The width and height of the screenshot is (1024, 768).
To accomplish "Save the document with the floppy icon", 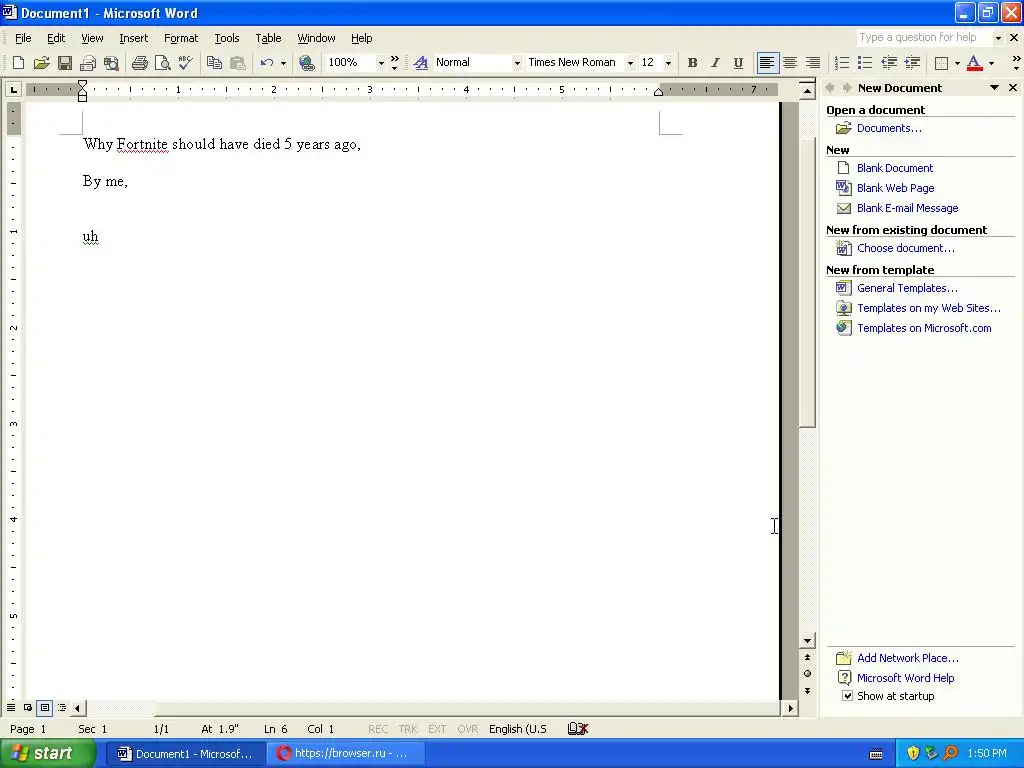I will (x=65, y=63).
